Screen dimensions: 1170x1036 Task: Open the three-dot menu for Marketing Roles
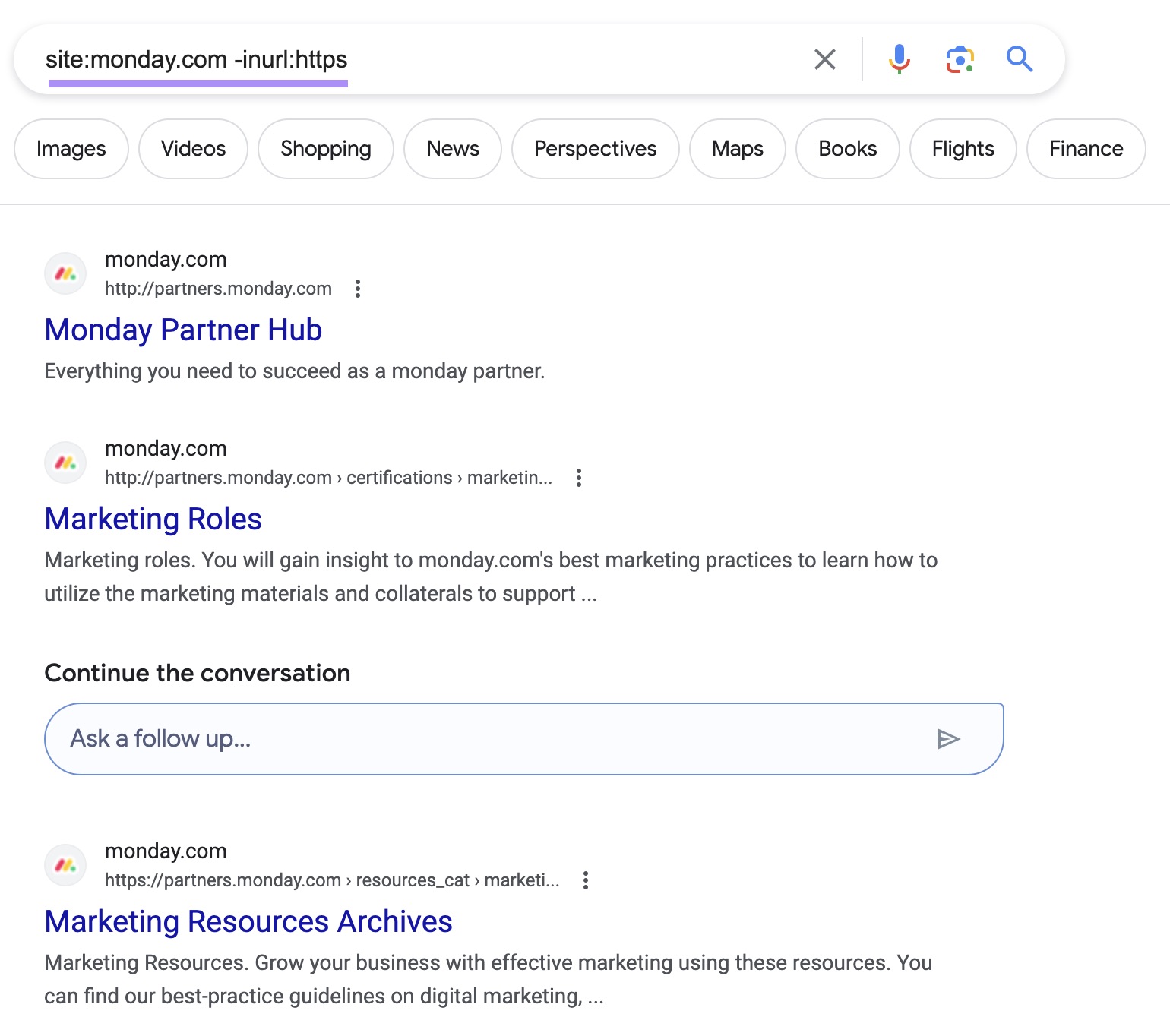click(x=579, y=478)
